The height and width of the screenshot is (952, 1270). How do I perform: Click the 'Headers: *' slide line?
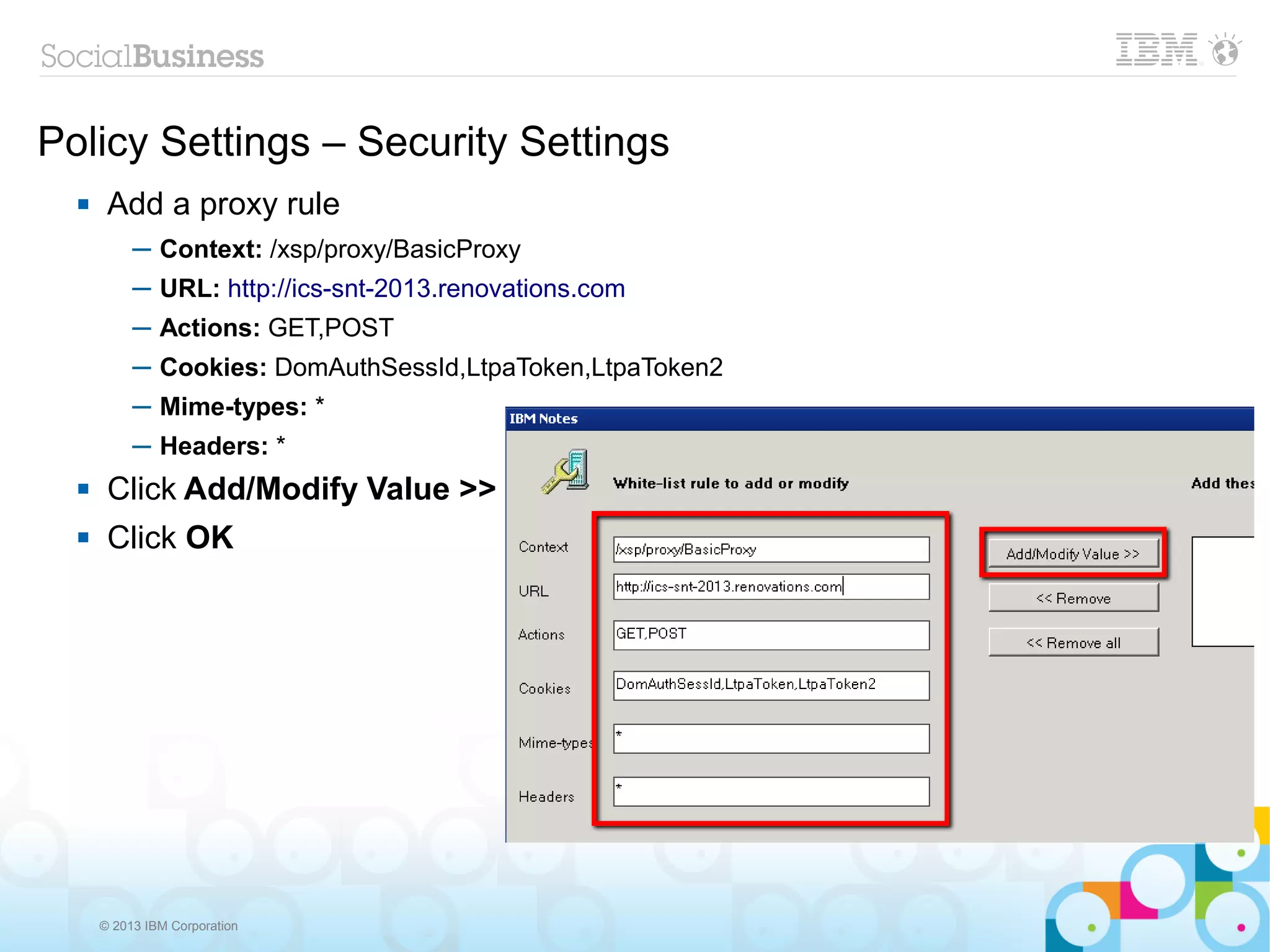(x=222, y=445)
